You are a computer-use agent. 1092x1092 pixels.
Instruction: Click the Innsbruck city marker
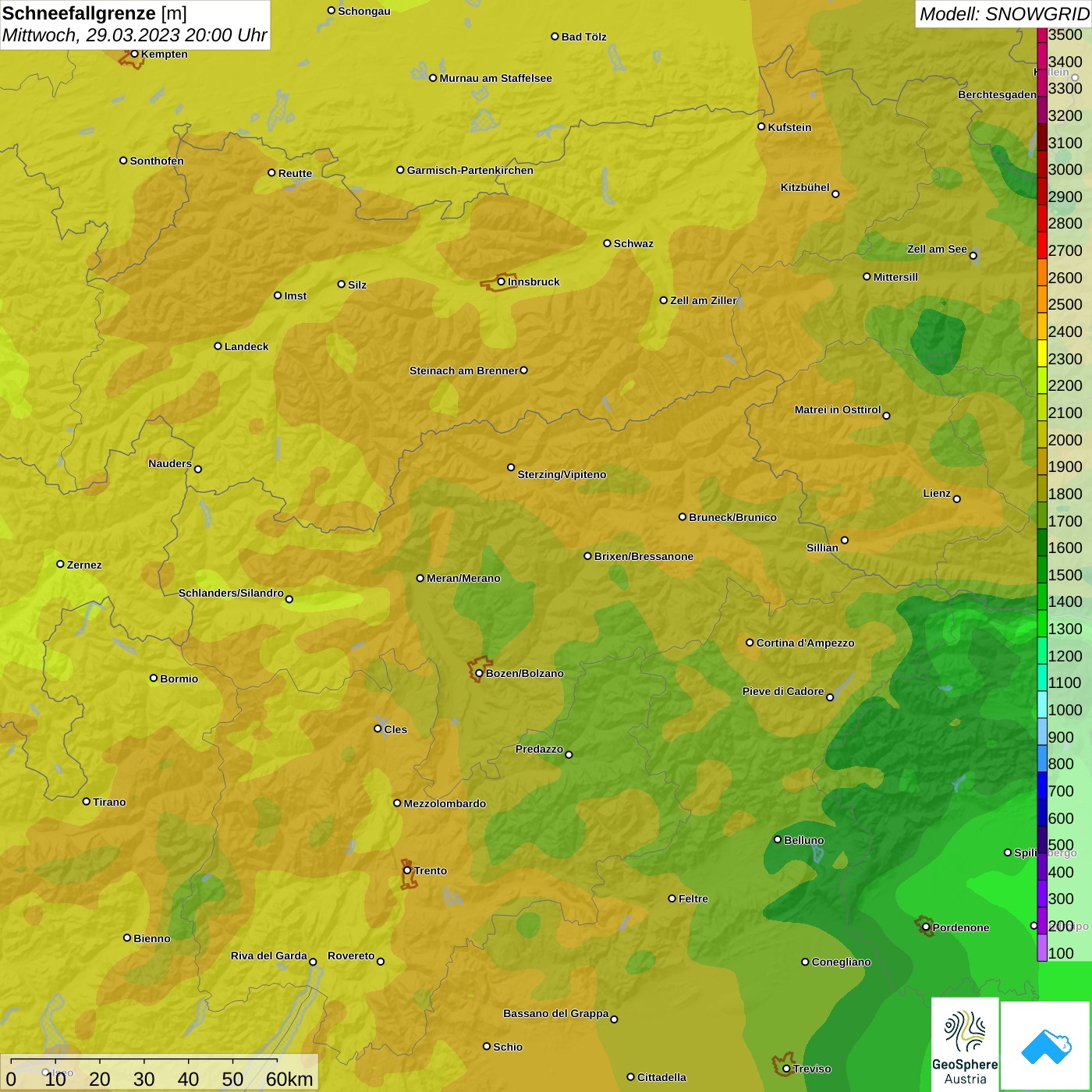(x=501, y=282)
